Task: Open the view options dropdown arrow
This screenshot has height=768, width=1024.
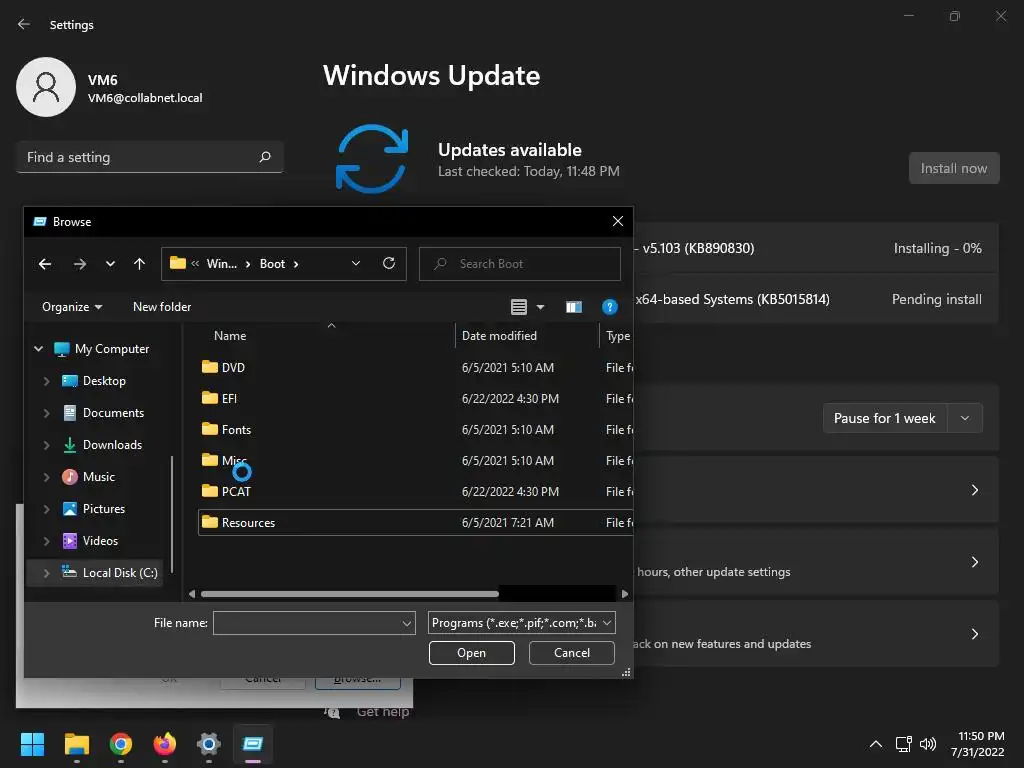Action: 540,307
